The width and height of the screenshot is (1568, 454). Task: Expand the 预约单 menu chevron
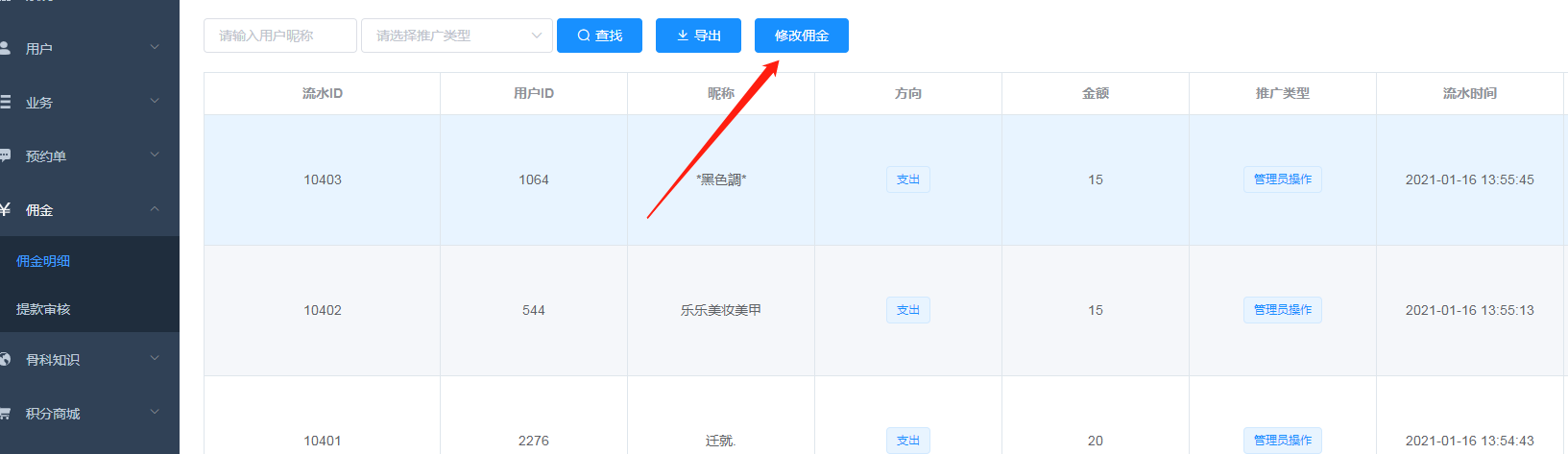(155, 155)
